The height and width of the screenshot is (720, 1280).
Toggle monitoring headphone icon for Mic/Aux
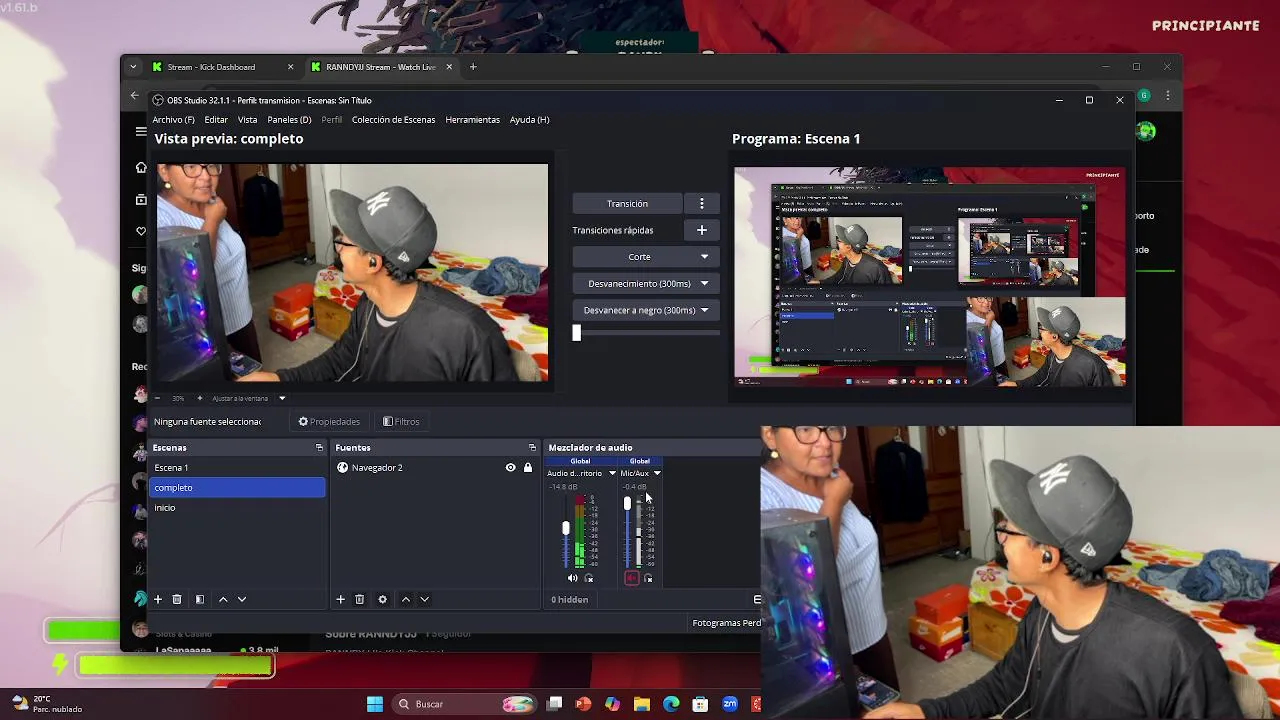coord(648,578)
